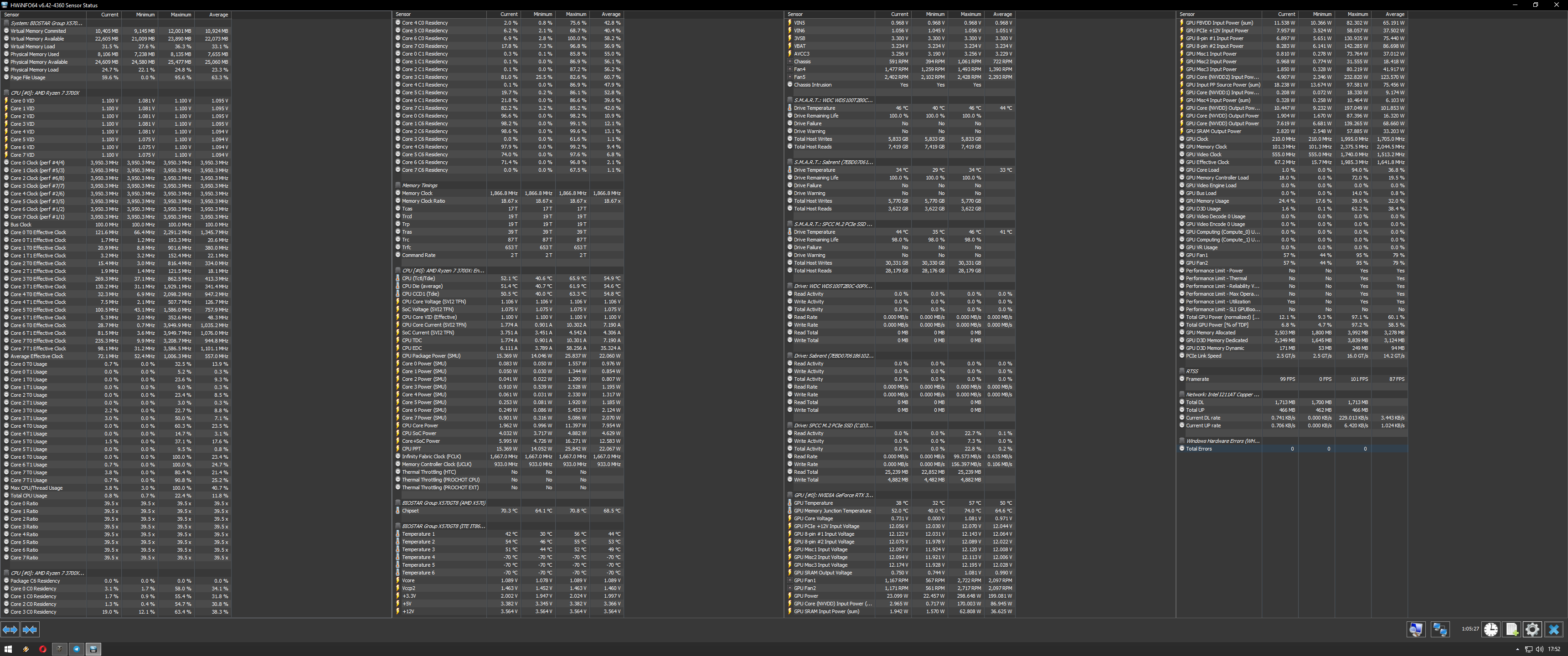Select the GPU Effective Clock row

click(1292, 163)
